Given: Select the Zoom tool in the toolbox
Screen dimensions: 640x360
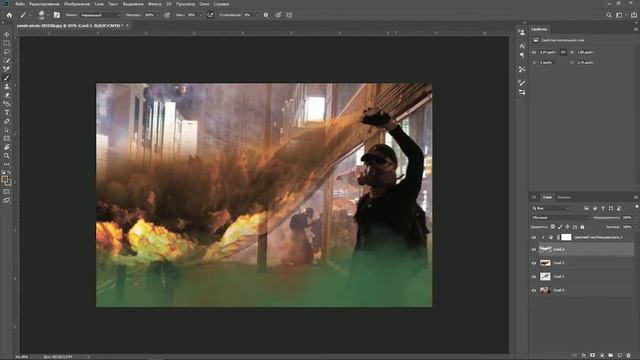Looking at the screenshot, I should (x=7, y=156).
